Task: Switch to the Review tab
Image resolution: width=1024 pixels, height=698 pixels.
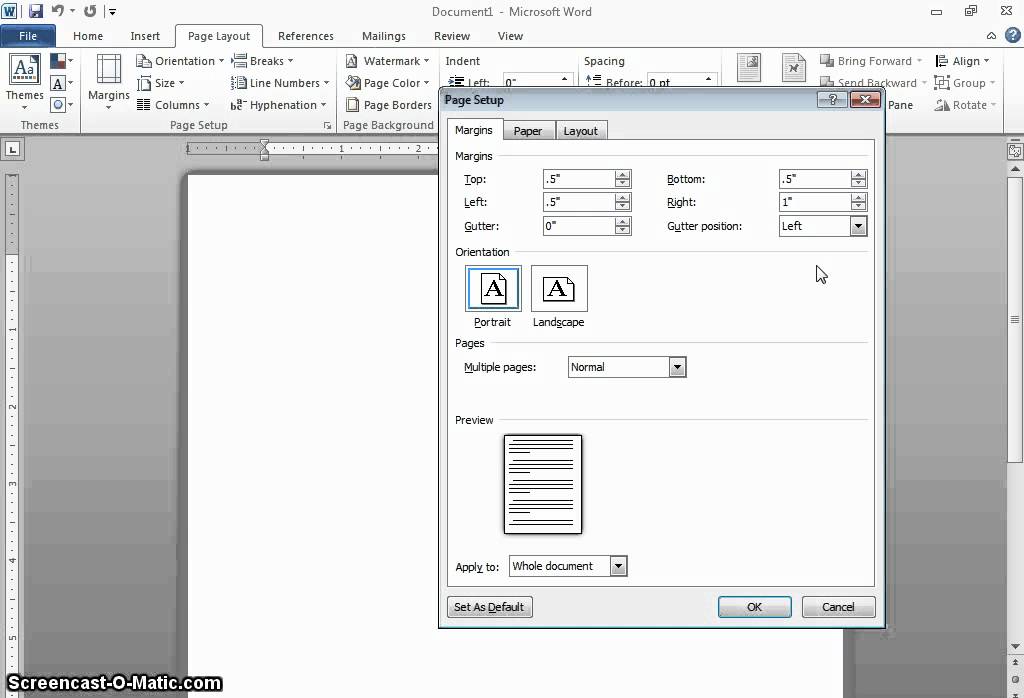Action: tap(452, 36)
